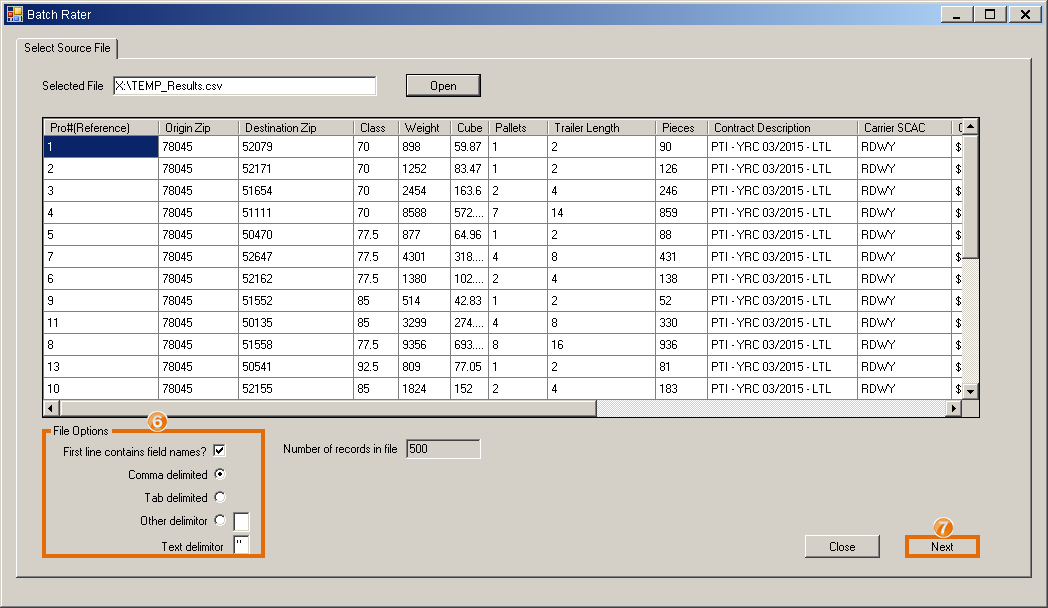The image size is (1048, 608).
Task: Click cube cell 59.87
Action: [470, 147]
